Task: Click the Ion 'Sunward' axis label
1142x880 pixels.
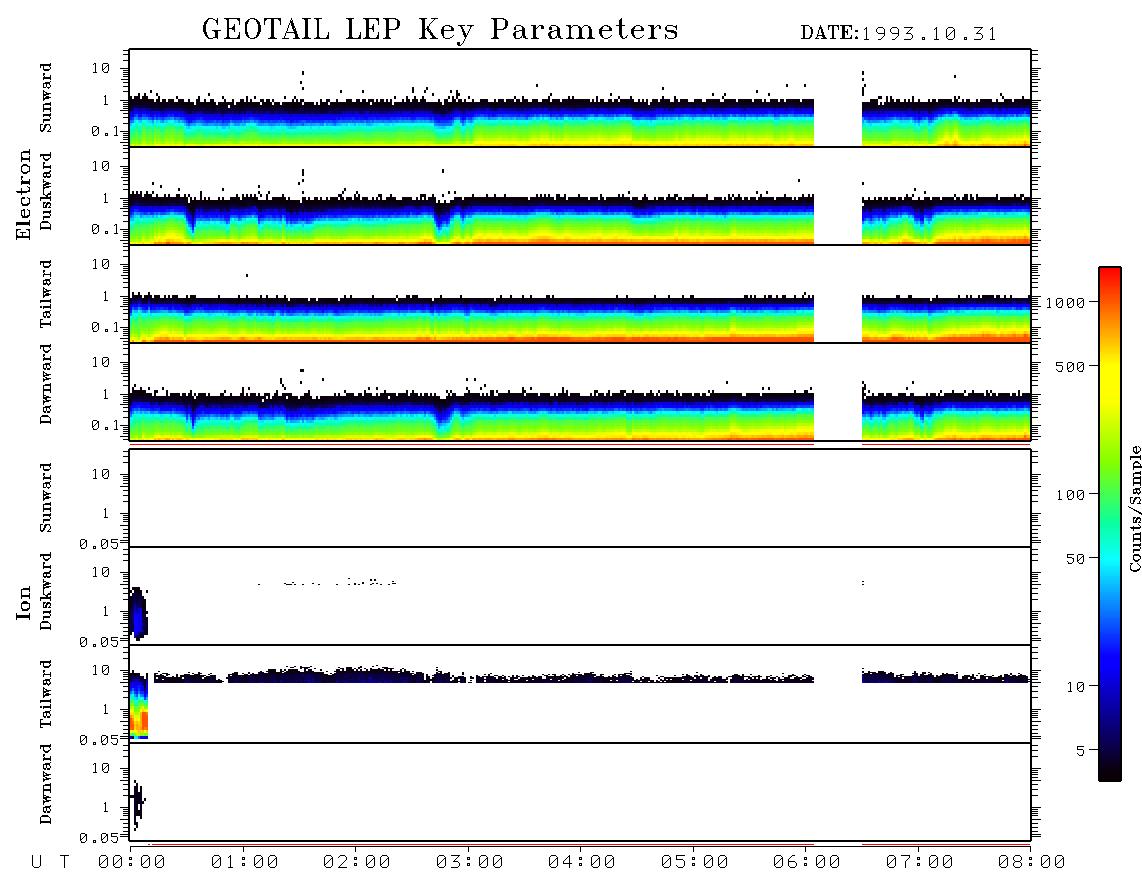Action: pos(46,498)
